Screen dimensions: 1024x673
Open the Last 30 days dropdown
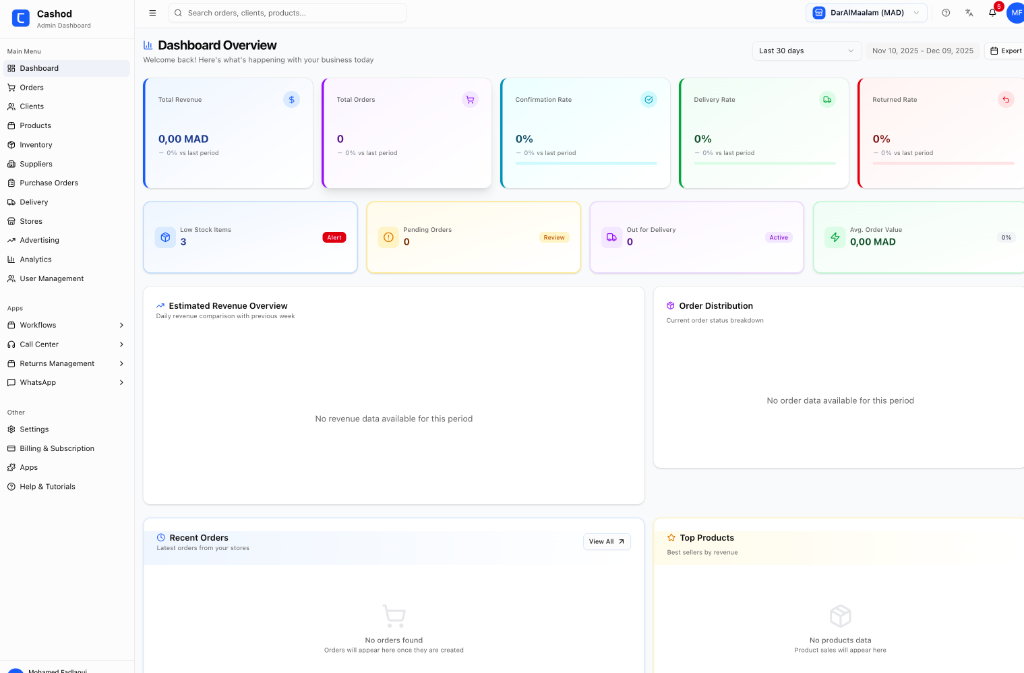click(x=807, y=51)
